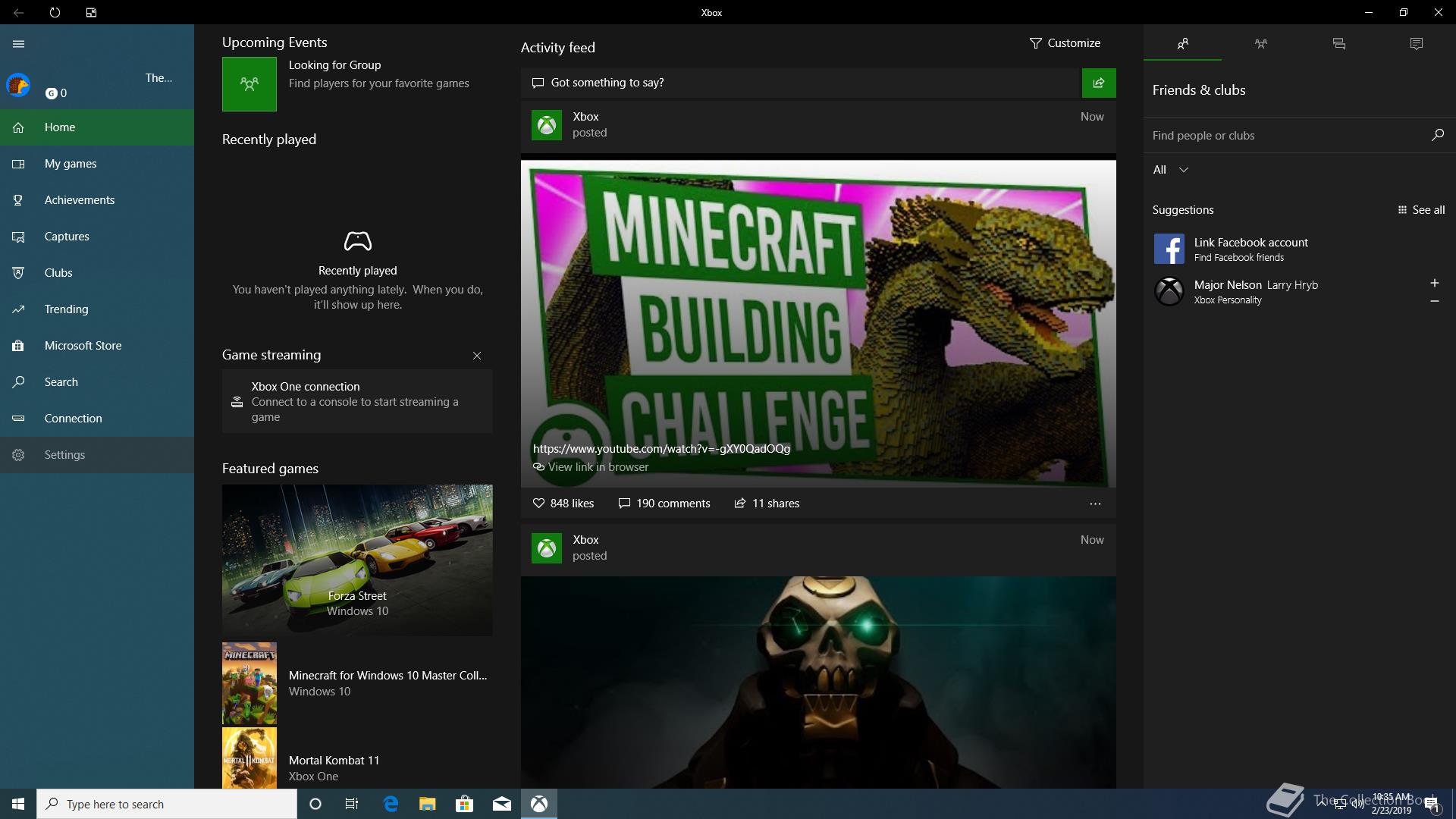Screen dimensions: 1456x819
Task: Open Captures page
Action: [x=97, y=237]
